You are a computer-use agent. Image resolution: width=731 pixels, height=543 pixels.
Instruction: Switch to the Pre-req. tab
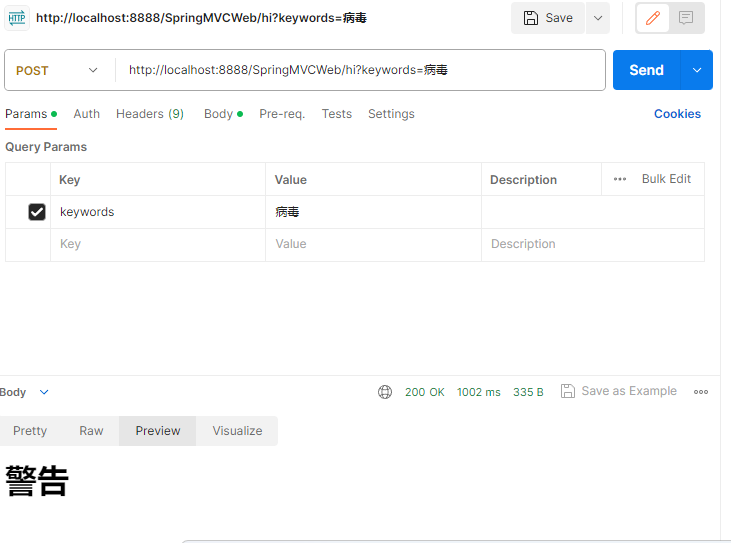[x=282, y=114]
